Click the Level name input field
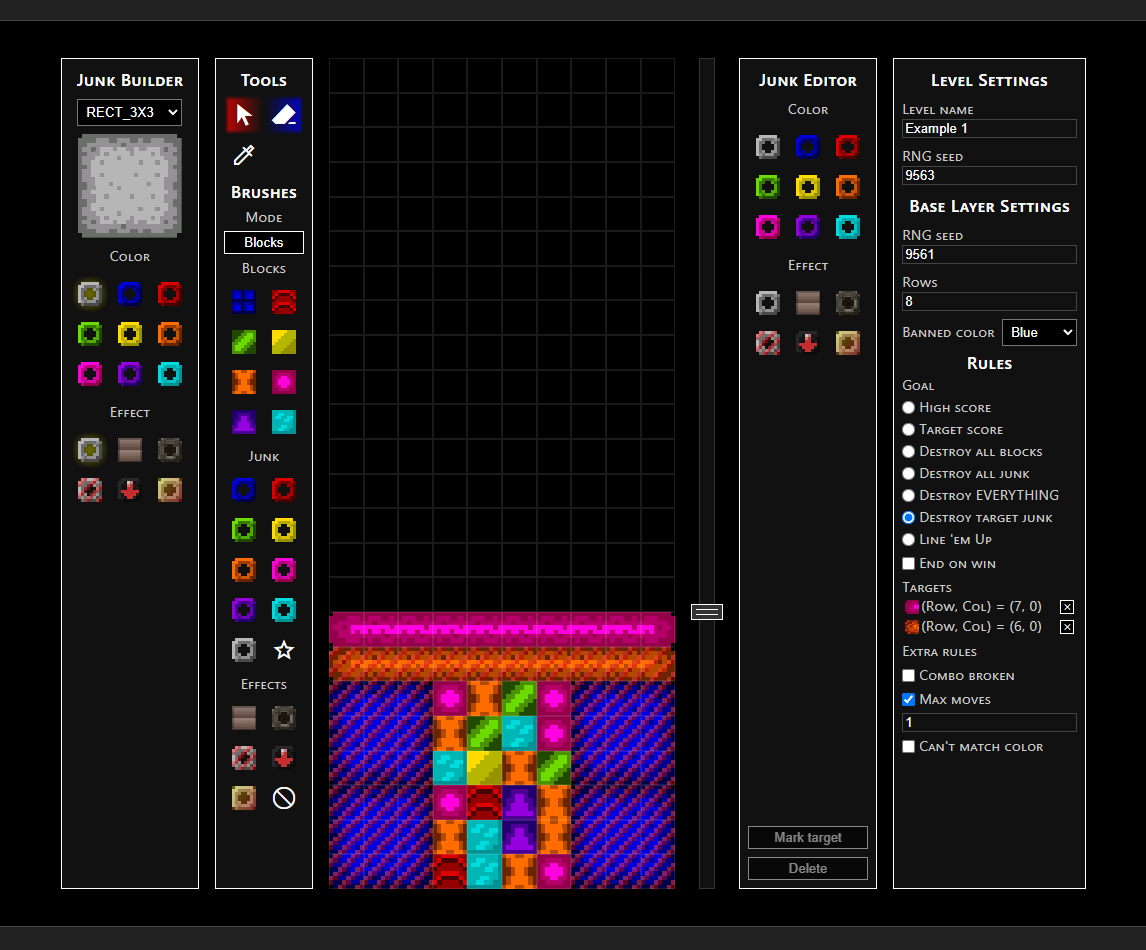Image resolution: width=1146 pixels, height=950 pixels. coord(989,129)
